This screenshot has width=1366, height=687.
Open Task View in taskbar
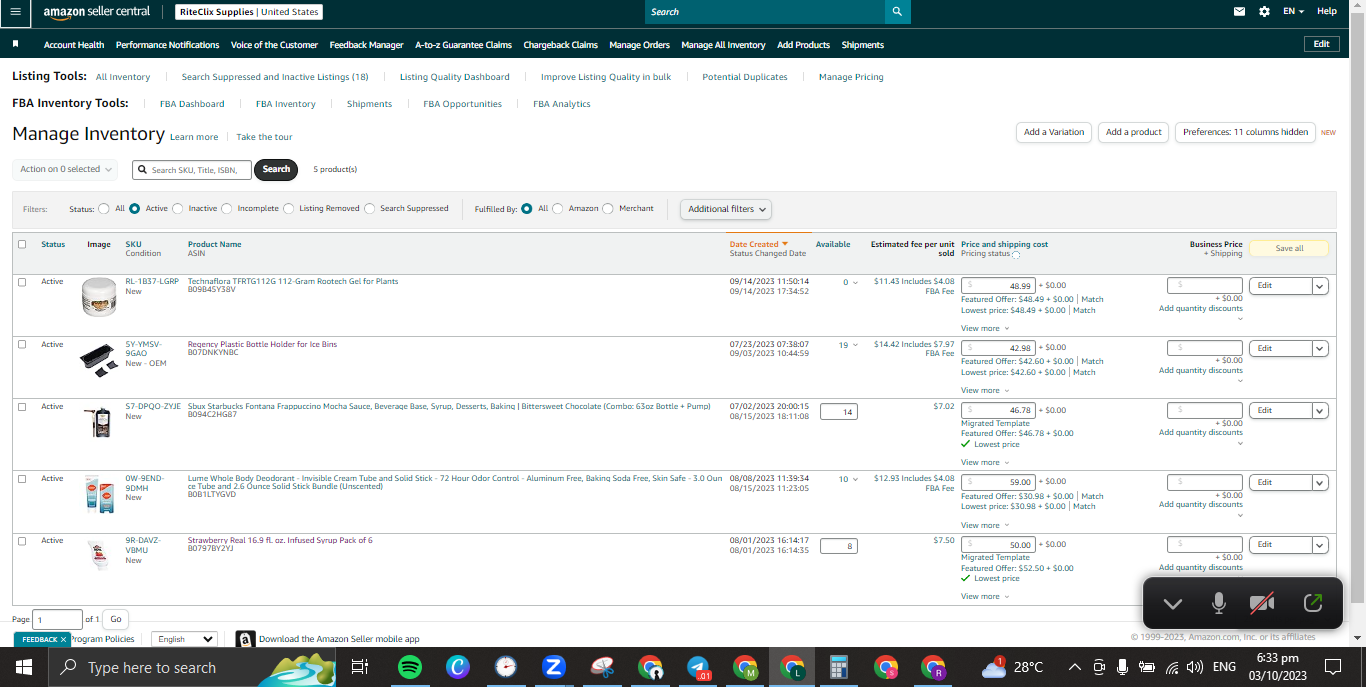[x=360, y=667]
